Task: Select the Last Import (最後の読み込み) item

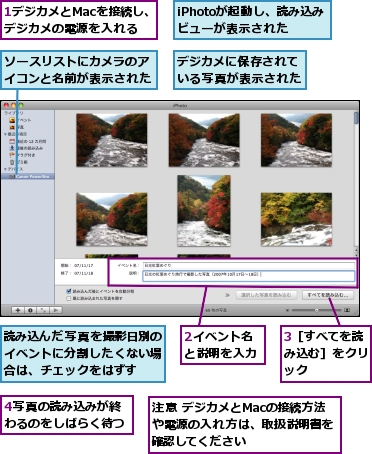Action: (x=26, y=148)
